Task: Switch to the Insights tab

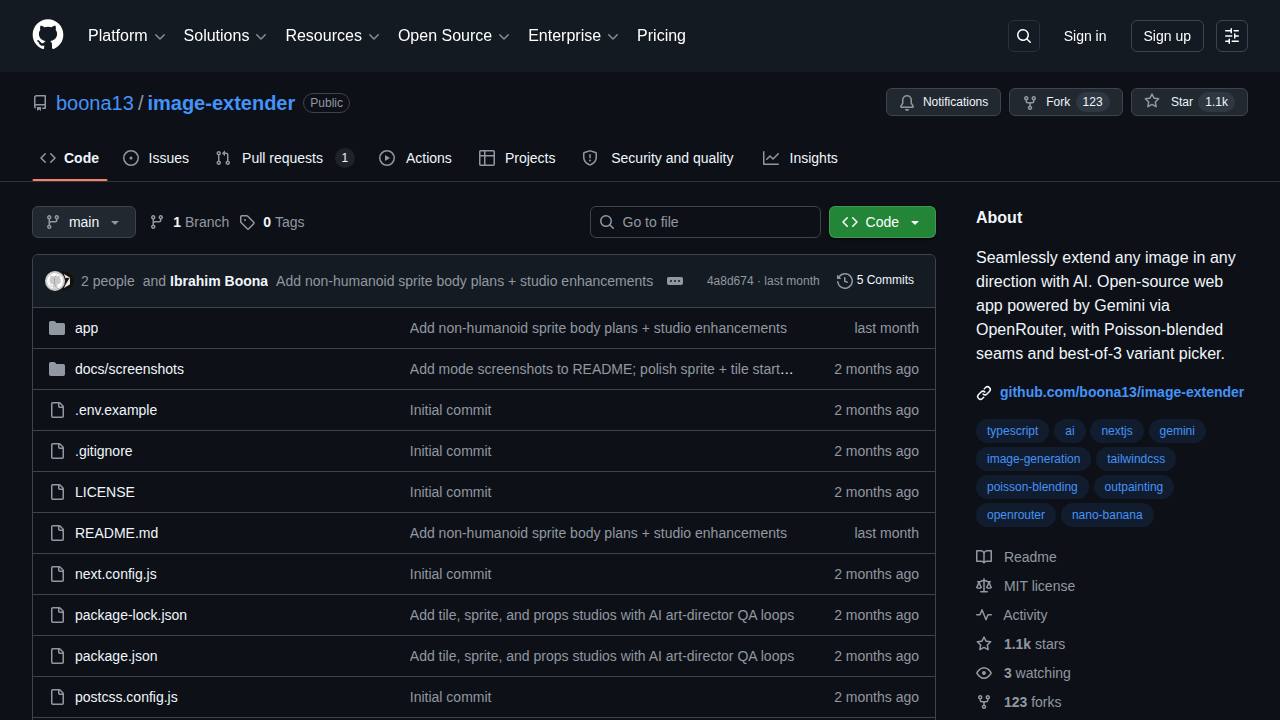Action: (x=800, y=158)
